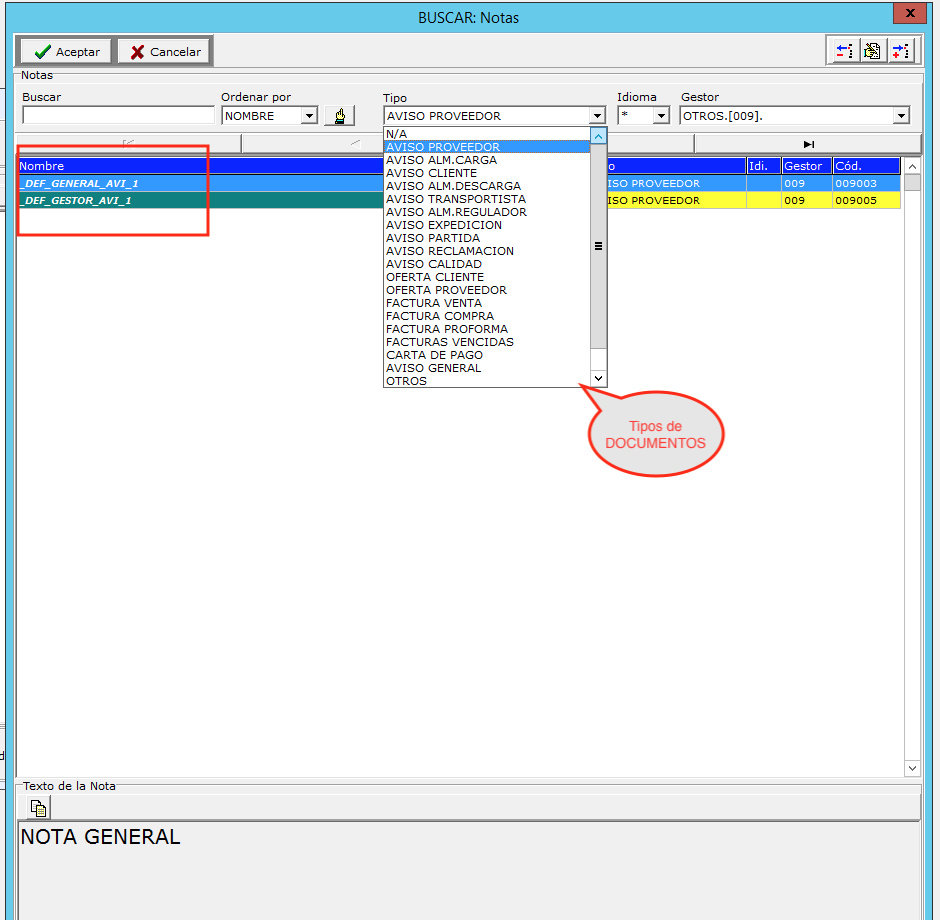The width and height of the screenshot is (940, 920).
Task: Select OFERTA PROVEEDOR from the list
Action: tap(446, 290)
